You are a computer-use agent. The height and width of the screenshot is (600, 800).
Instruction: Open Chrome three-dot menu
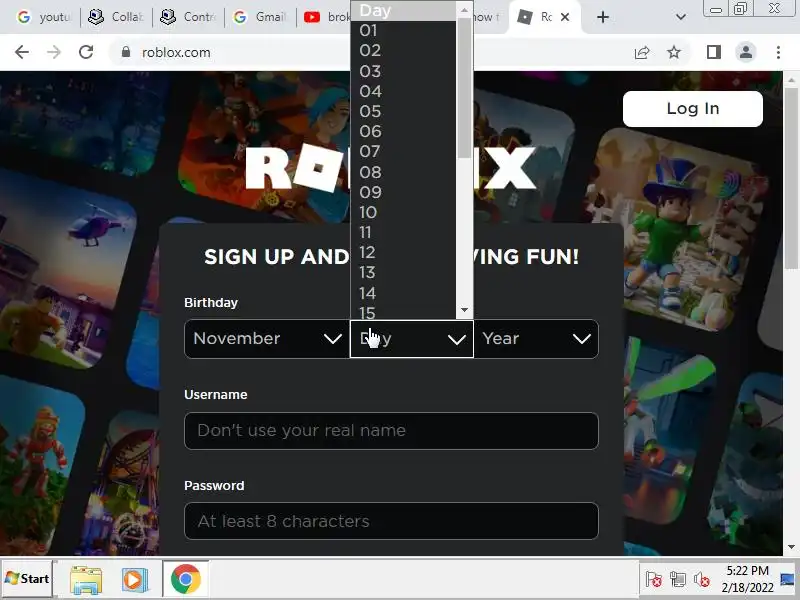(x=778, y=52)
